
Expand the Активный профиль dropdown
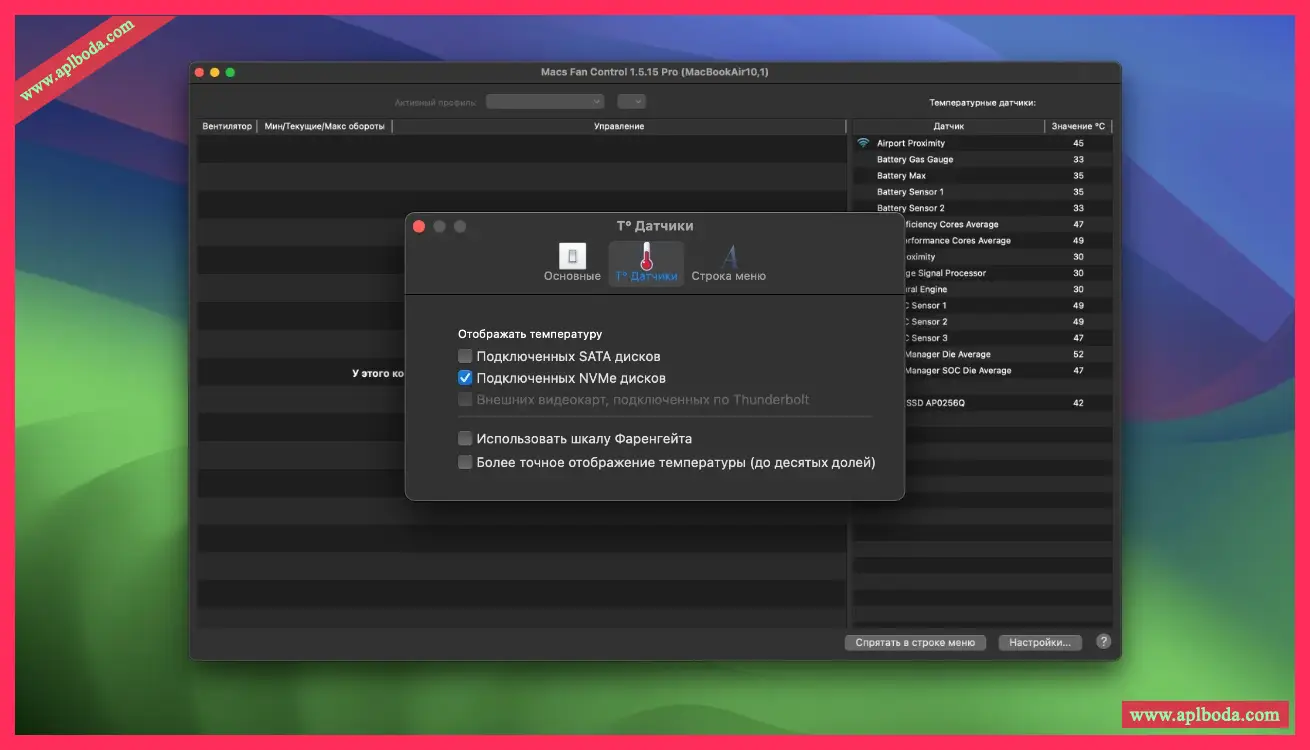coord(545,101)
